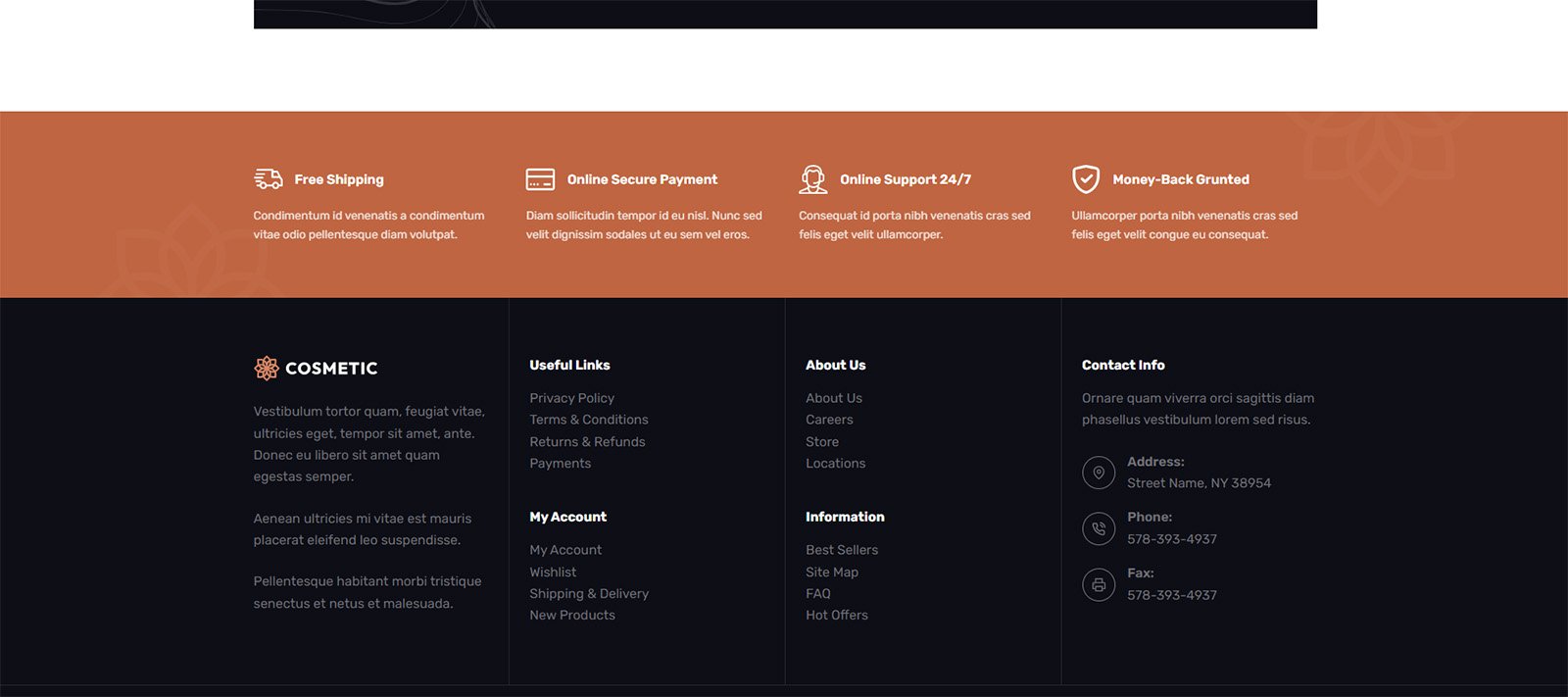Screen dimensions: 1568x697
Task: Click the Free Shipping truck icon
Action: click(268, 178)
